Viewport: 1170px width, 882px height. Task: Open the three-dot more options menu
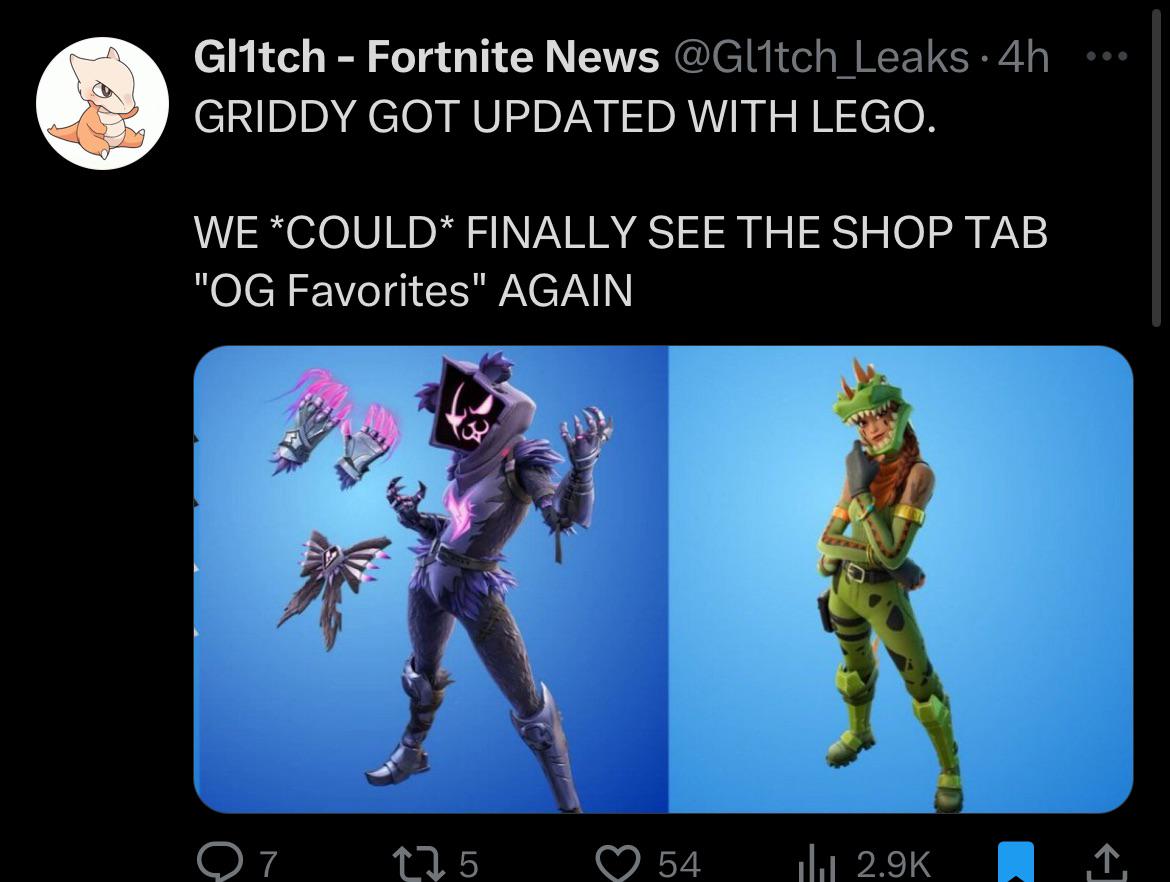(x=1106, y=56)
